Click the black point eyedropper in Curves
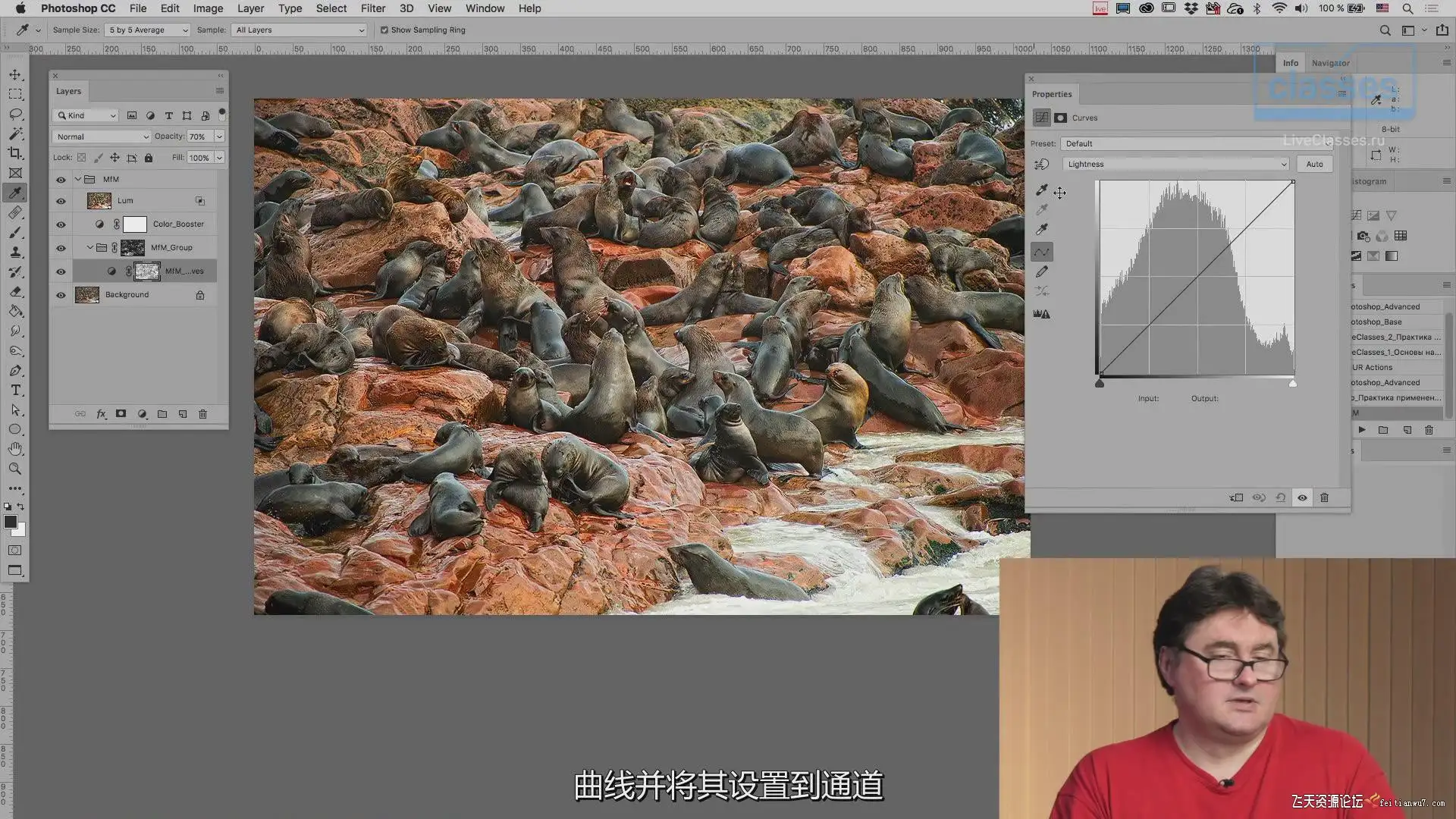This screenshot has height=819, width=1456. 1042,190
